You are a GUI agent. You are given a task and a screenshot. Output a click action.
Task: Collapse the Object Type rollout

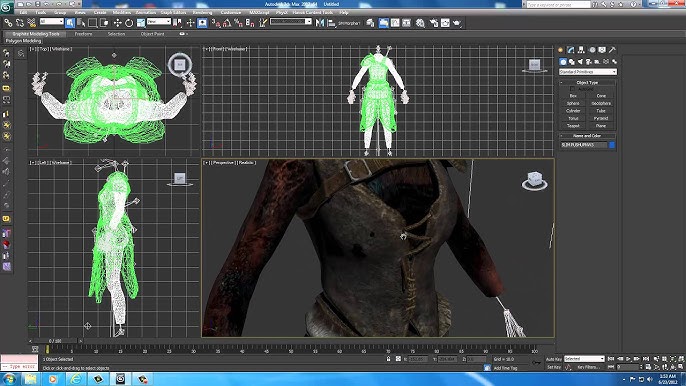pyautogui.click(x=587, y=82)
